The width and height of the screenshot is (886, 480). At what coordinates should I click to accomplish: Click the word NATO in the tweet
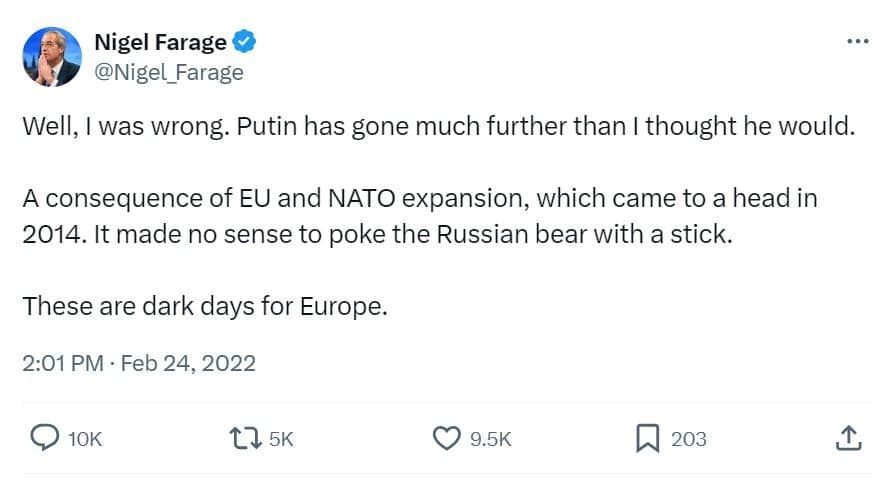pos(362,198)
